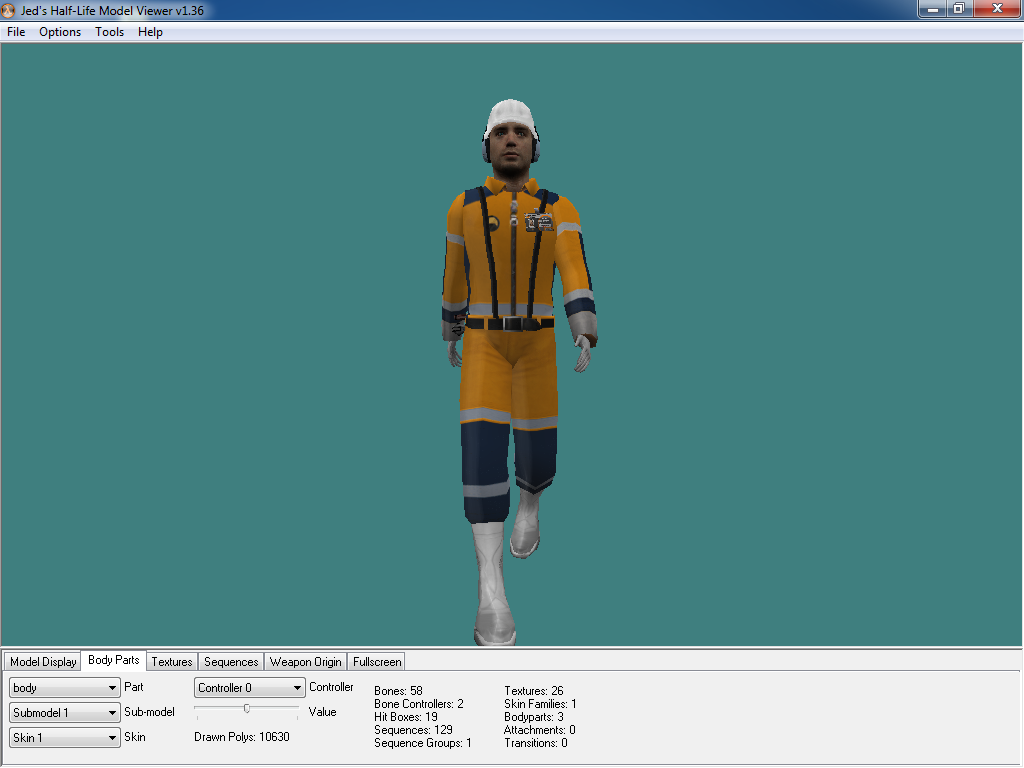
Task: Click the 'Sequences: 129' statistic
Action: pos(413,730)
